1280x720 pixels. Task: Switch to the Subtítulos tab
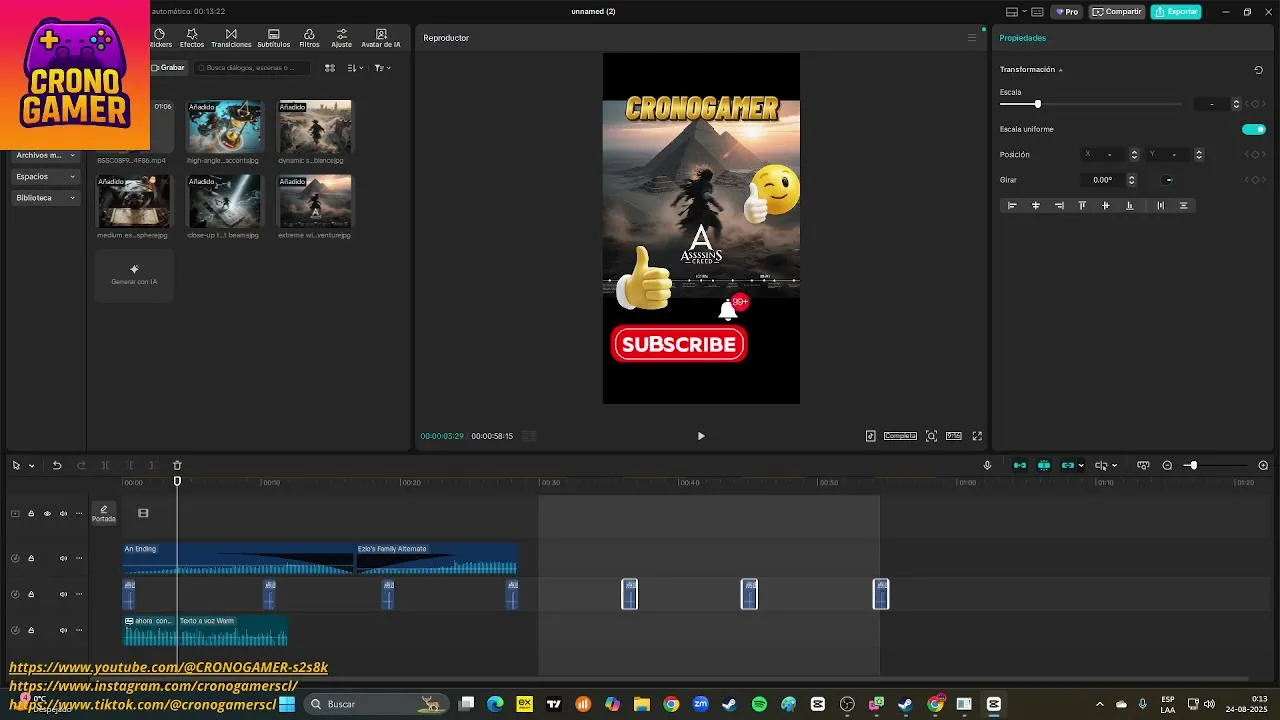pos(273,38)
